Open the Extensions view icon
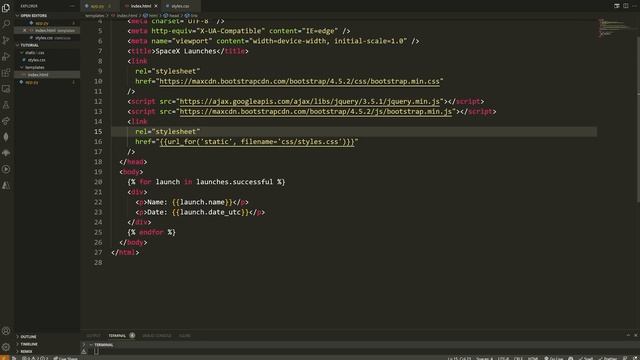 tap(6, 73)
